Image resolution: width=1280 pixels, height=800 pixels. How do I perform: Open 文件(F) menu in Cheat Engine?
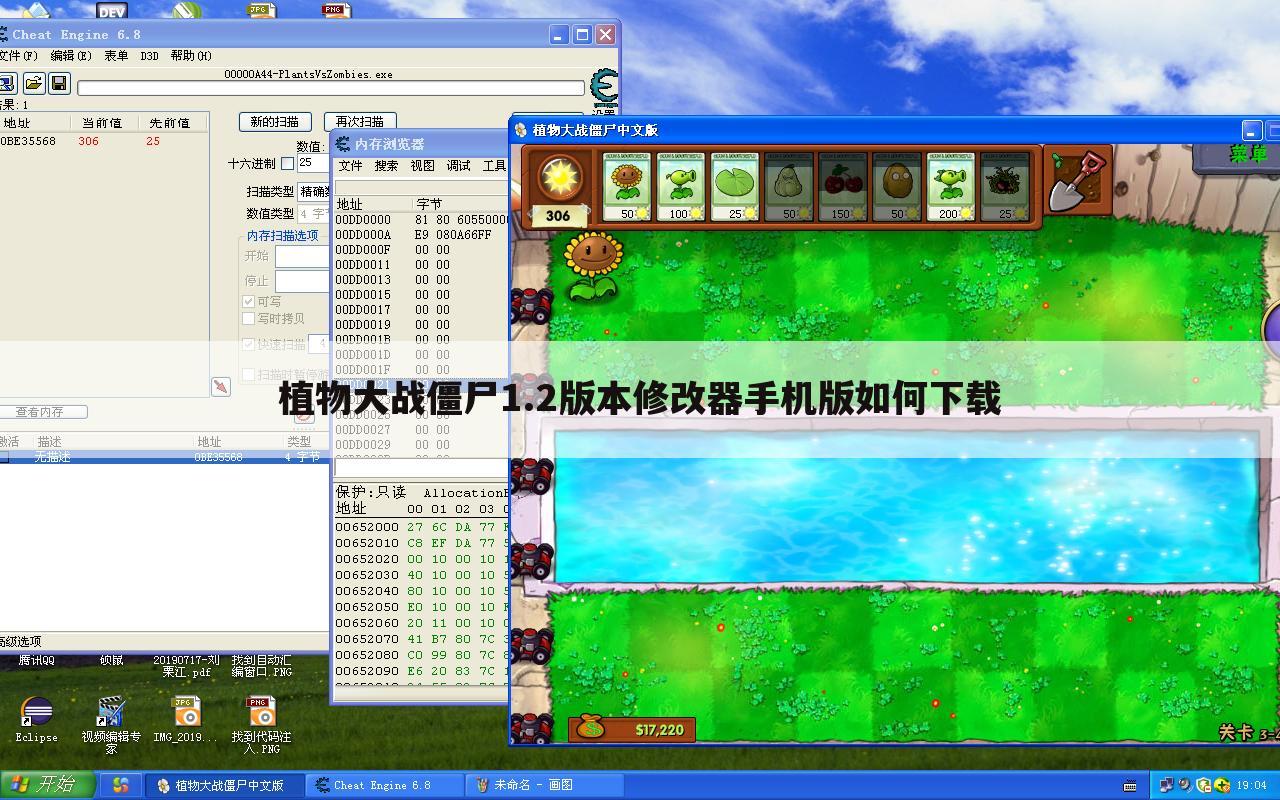18,56
